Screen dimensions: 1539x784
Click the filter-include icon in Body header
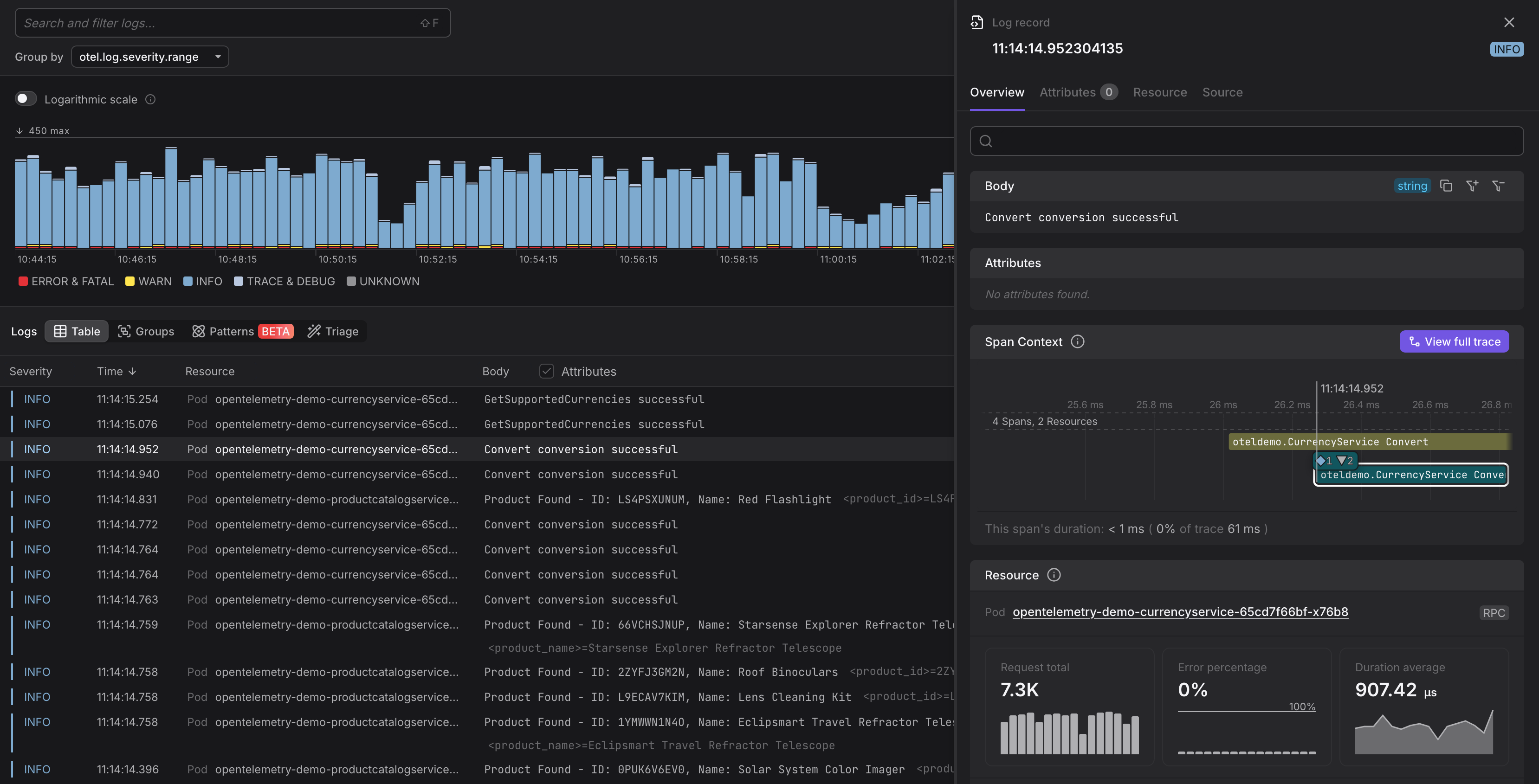[1472, 186]
